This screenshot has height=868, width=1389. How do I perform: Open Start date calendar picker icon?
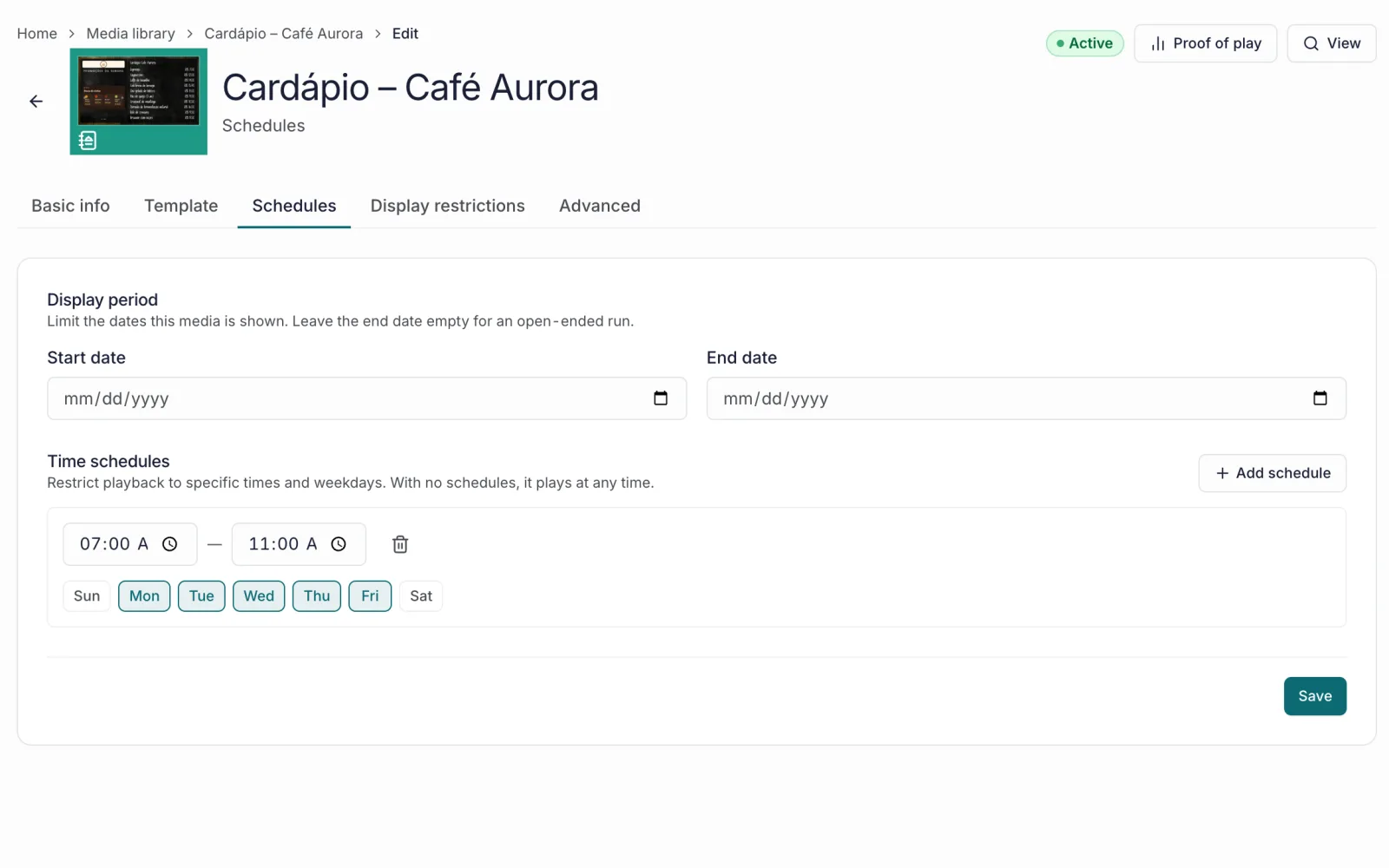(661, 398)
